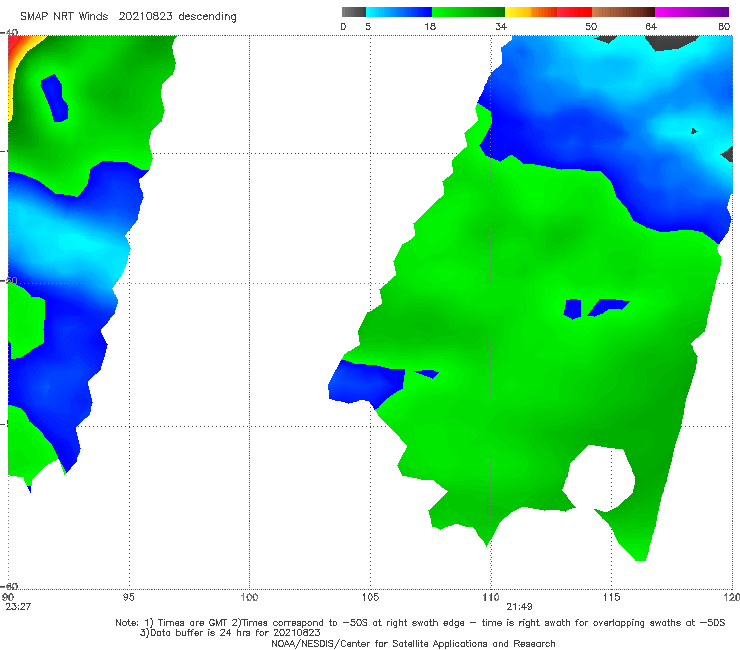Click the swath time '23:27'
The width and height of the screenshot is (740, 650).
click(18, 607)
